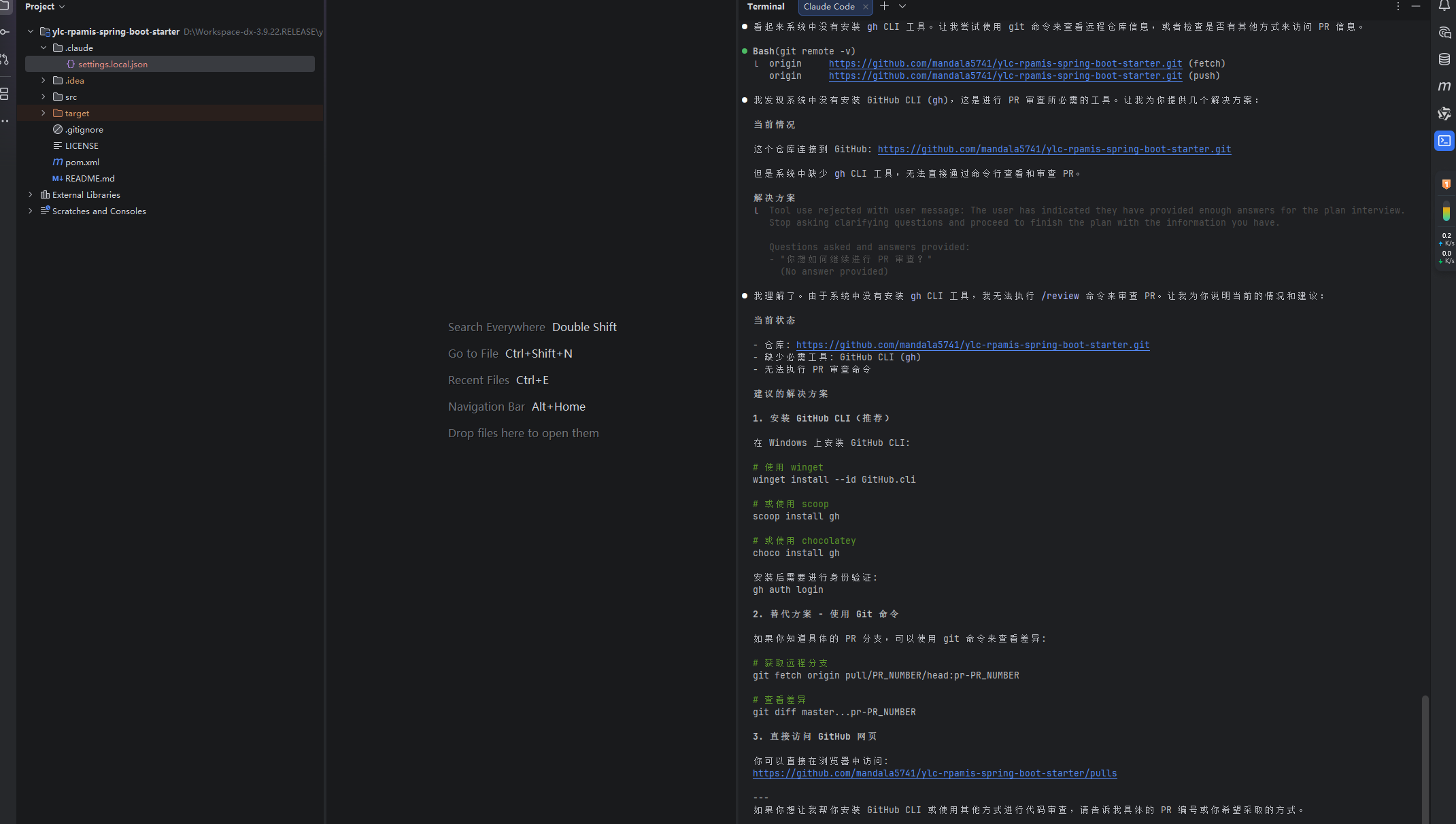
Task: Open the Structure tool window
Action: tap(5, 94)
